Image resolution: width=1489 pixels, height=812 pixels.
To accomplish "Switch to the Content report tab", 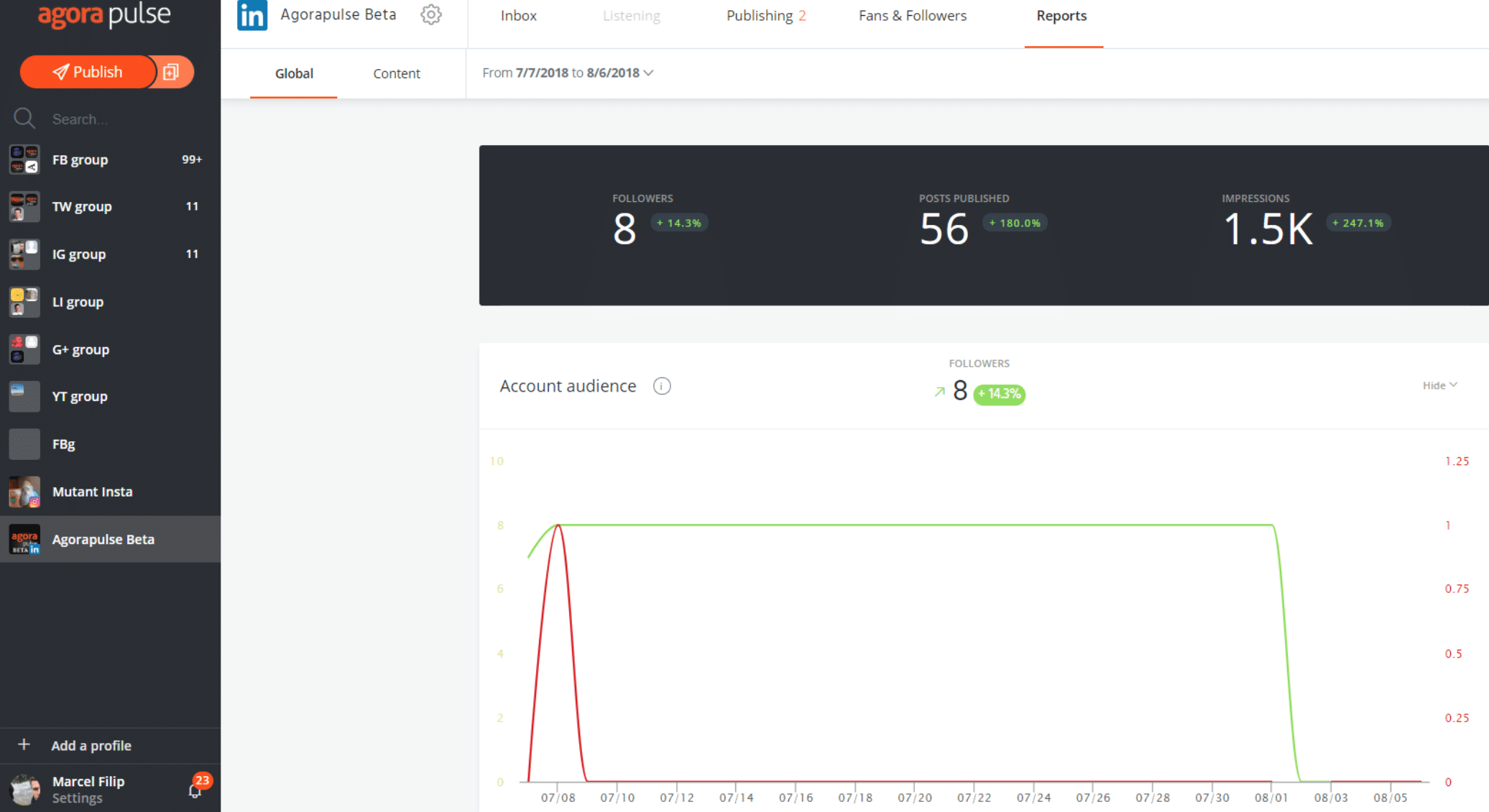I will pos(397,73).
